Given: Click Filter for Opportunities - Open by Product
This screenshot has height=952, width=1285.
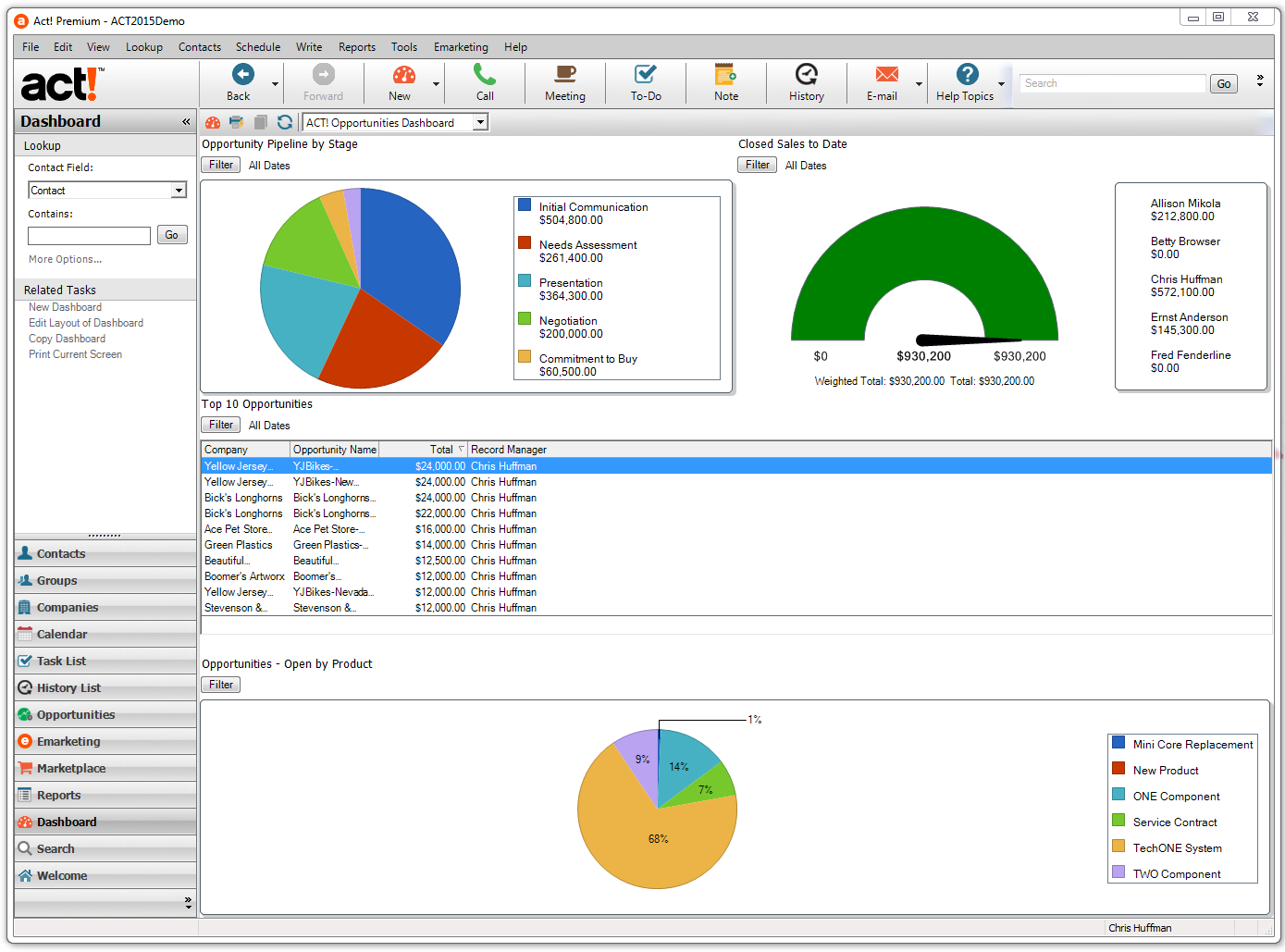Looking at the screenshot, I should pyautogui.click(x=221, y=685).
